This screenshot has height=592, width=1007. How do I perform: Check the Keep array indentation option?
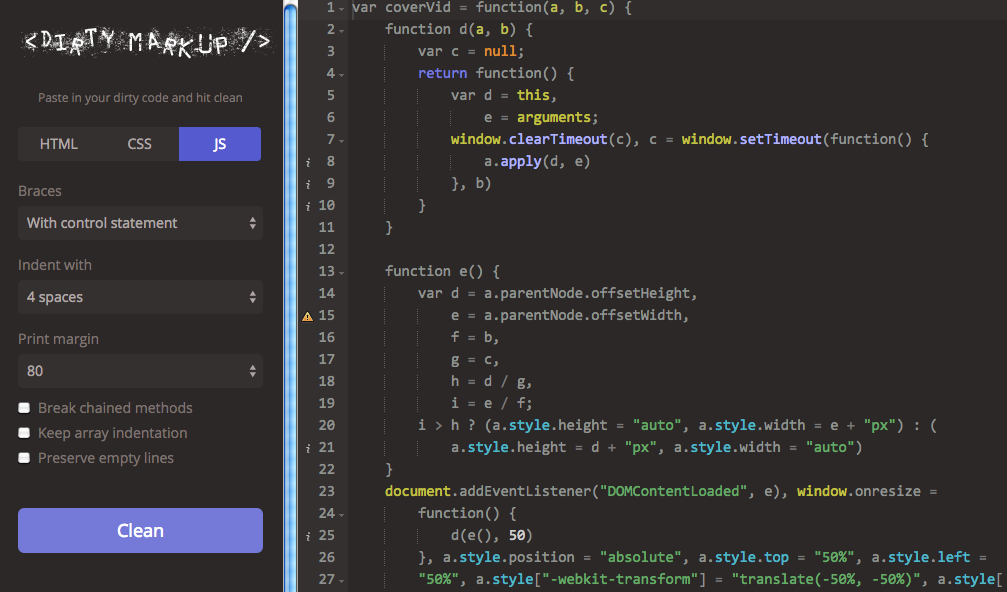(24, 432)
